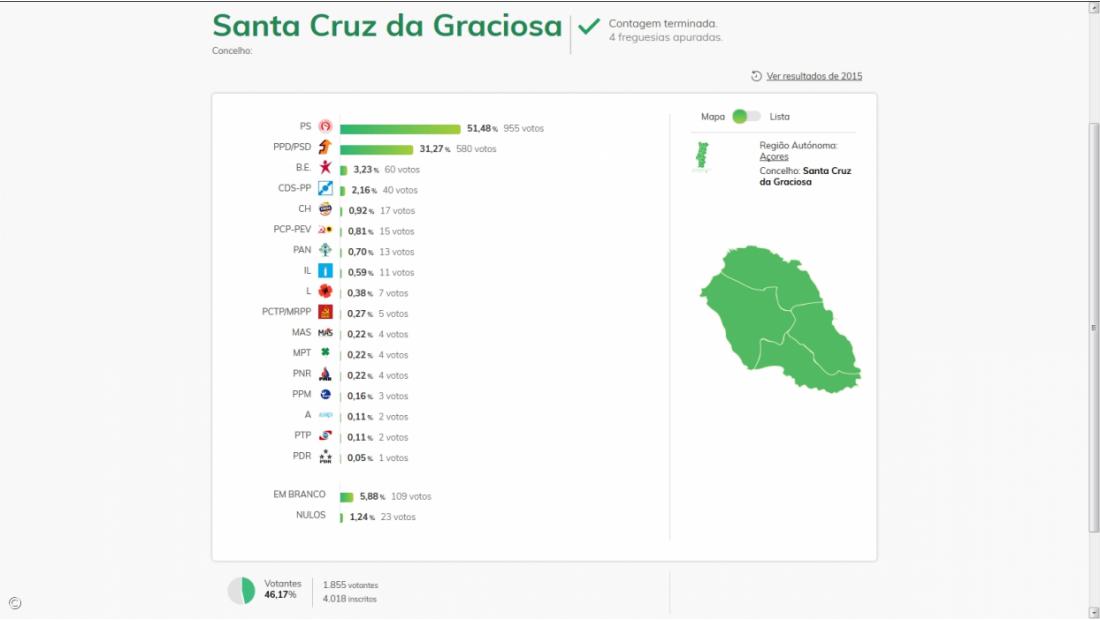The width and height of the screenshot is (1100, 620).
Task: Select the PPD/PSD party logo
Action: coord(325,148)
